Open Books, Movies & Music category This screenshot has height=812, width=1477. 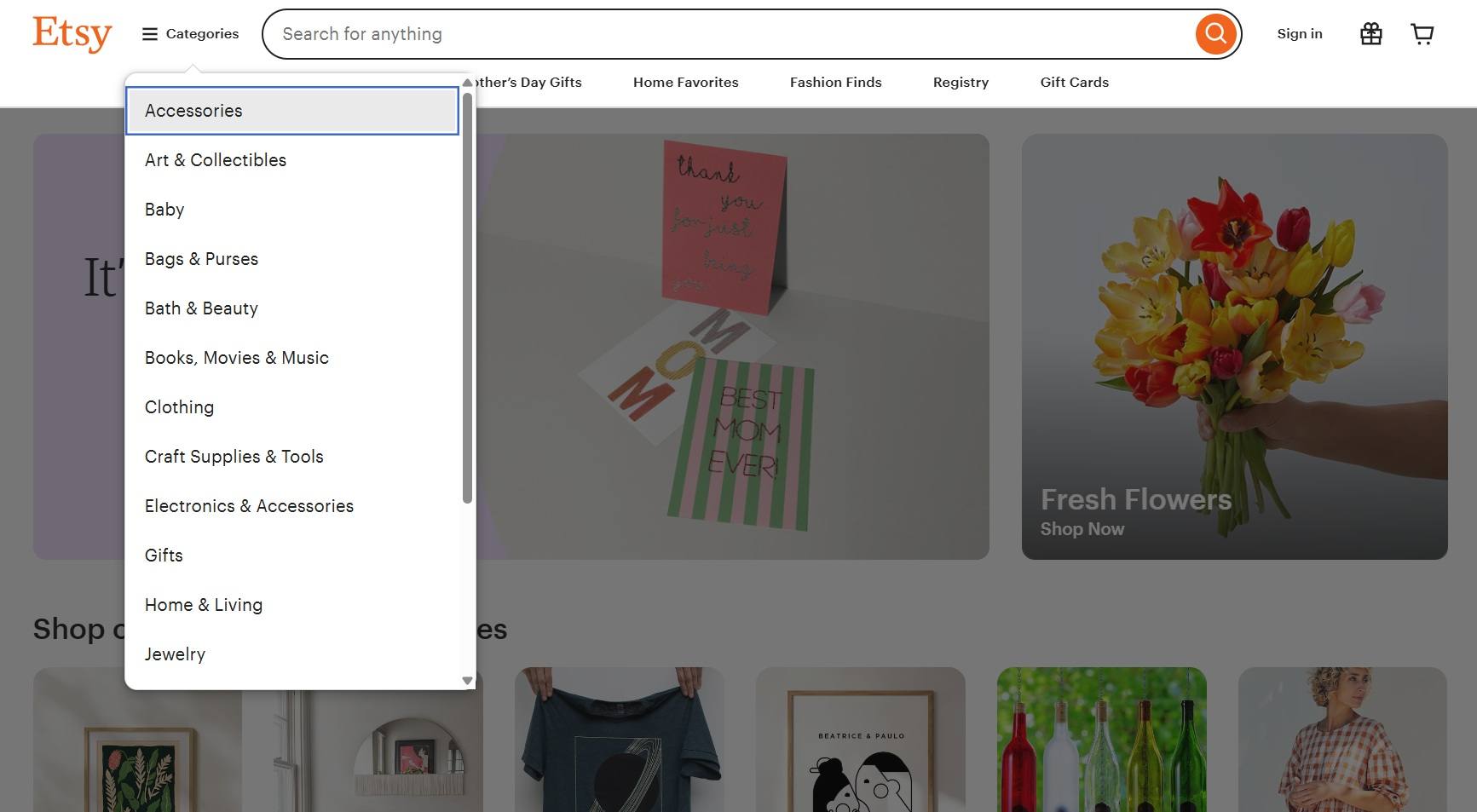point(292,358)
